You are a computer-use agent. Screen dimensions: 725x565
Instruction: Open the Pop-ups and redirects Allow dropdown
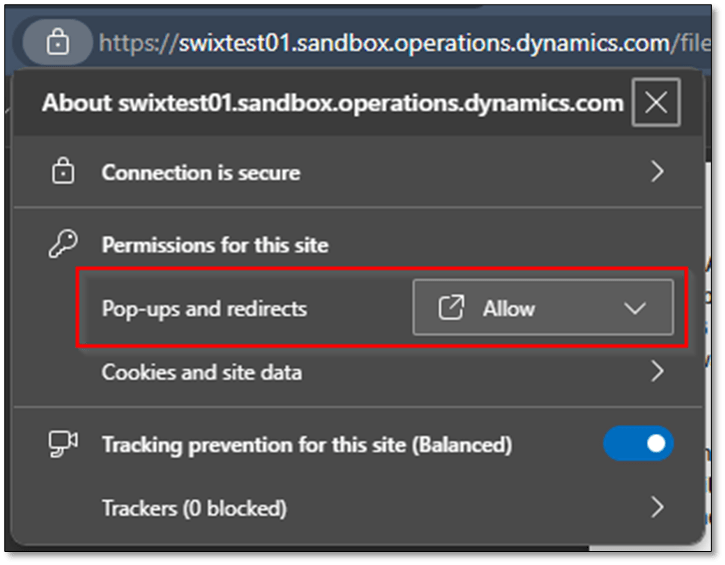542,309
